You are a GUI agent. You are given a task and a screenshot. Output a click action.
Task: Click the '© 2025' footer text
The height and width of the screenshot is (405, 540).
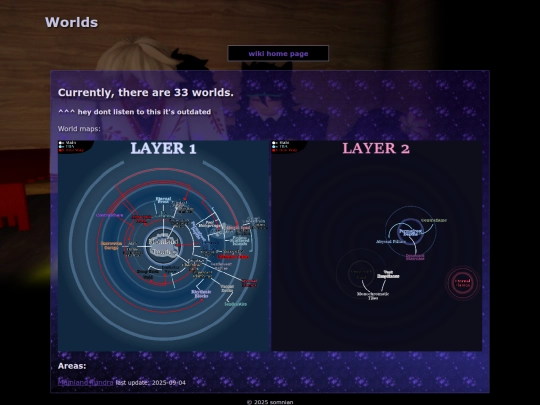[270, 402]
